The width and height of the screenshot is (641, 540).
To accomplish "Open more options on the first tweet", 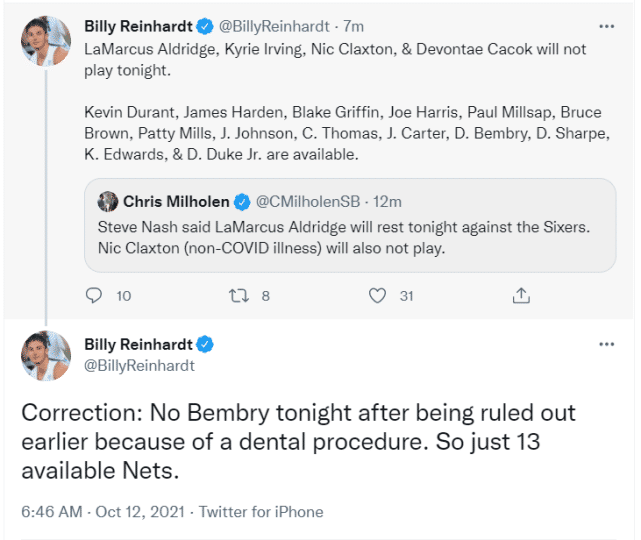I will point(606,26).
